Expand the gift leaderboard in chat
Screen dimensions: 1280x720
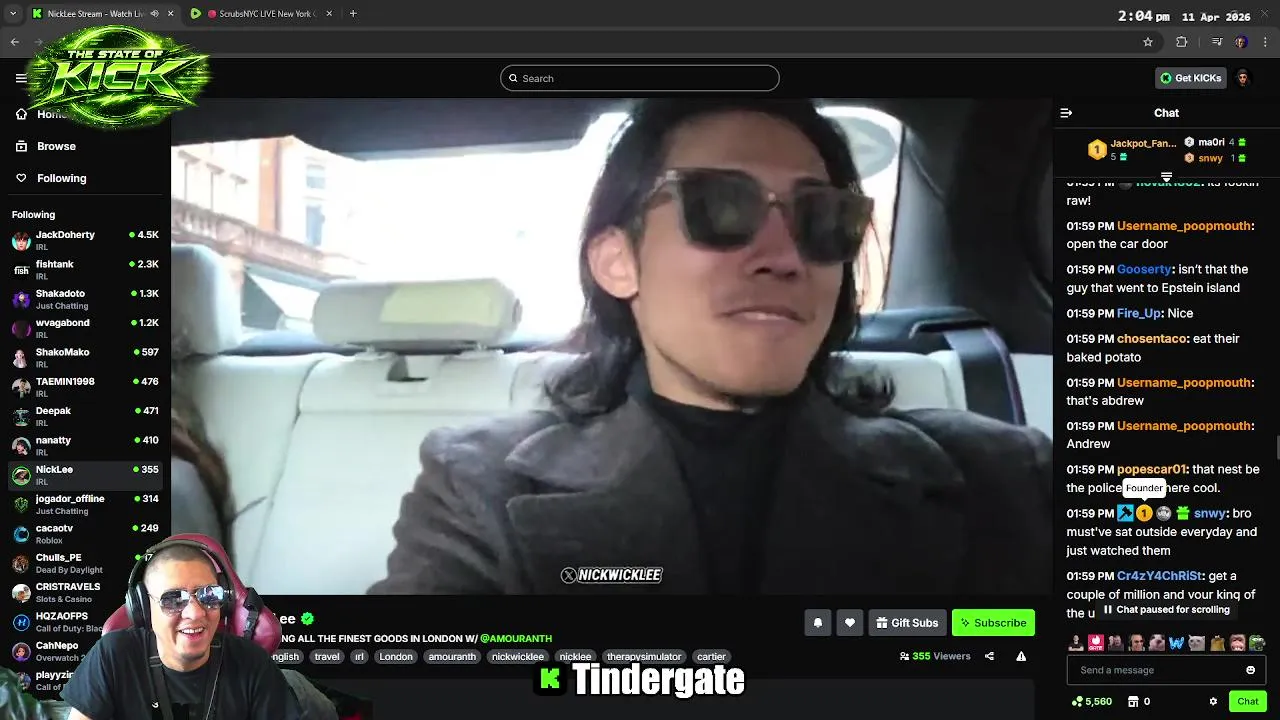[x=1166, y=177]
